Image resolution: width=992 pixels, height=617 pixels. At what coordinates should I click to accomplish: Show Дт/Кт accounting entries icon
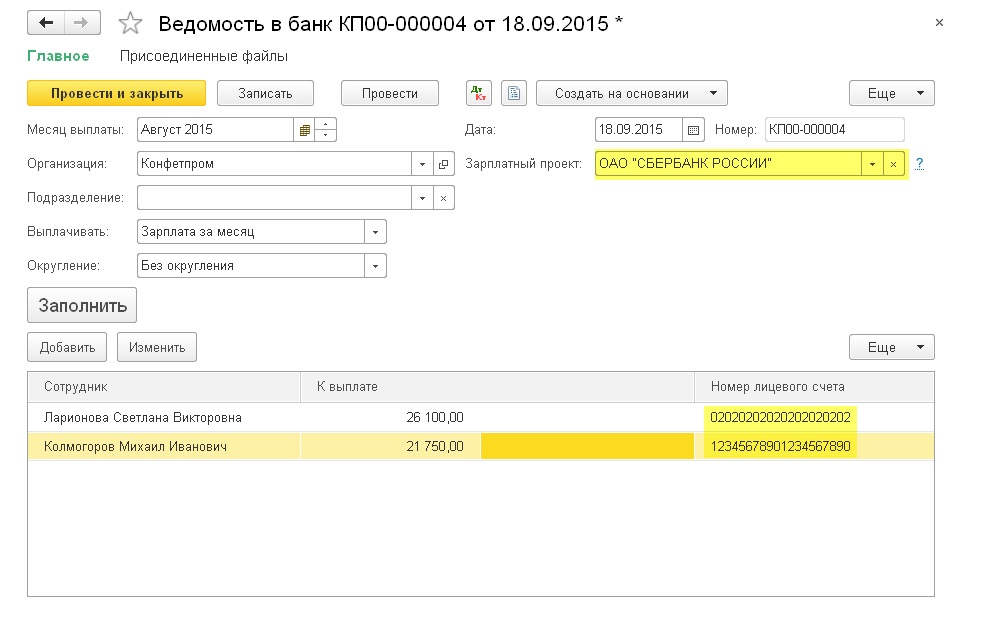pyautogui.click(x=479, y=93)
